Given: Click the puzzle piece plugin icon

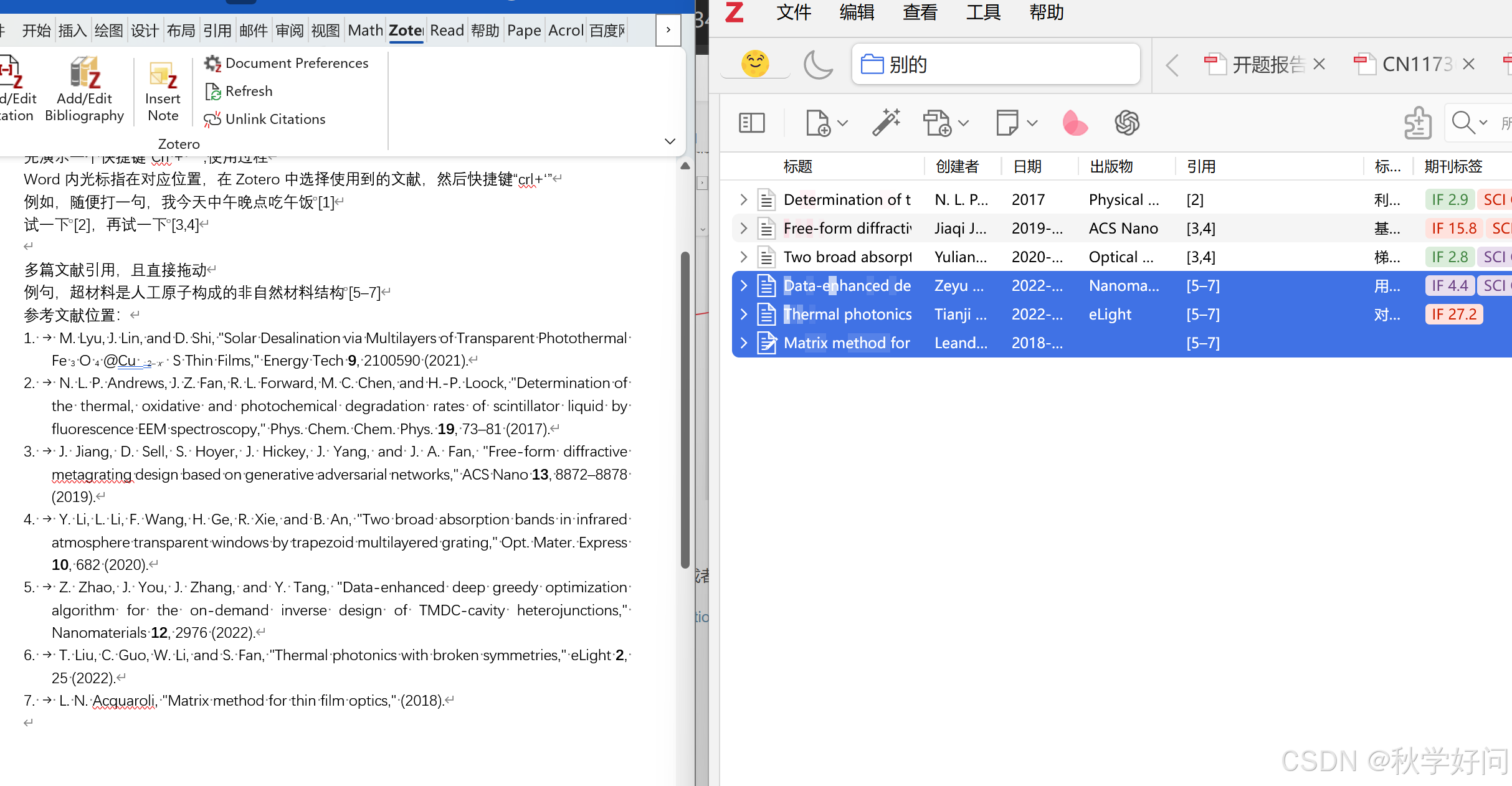Looking at the screenshot, I should (1417, 123).
